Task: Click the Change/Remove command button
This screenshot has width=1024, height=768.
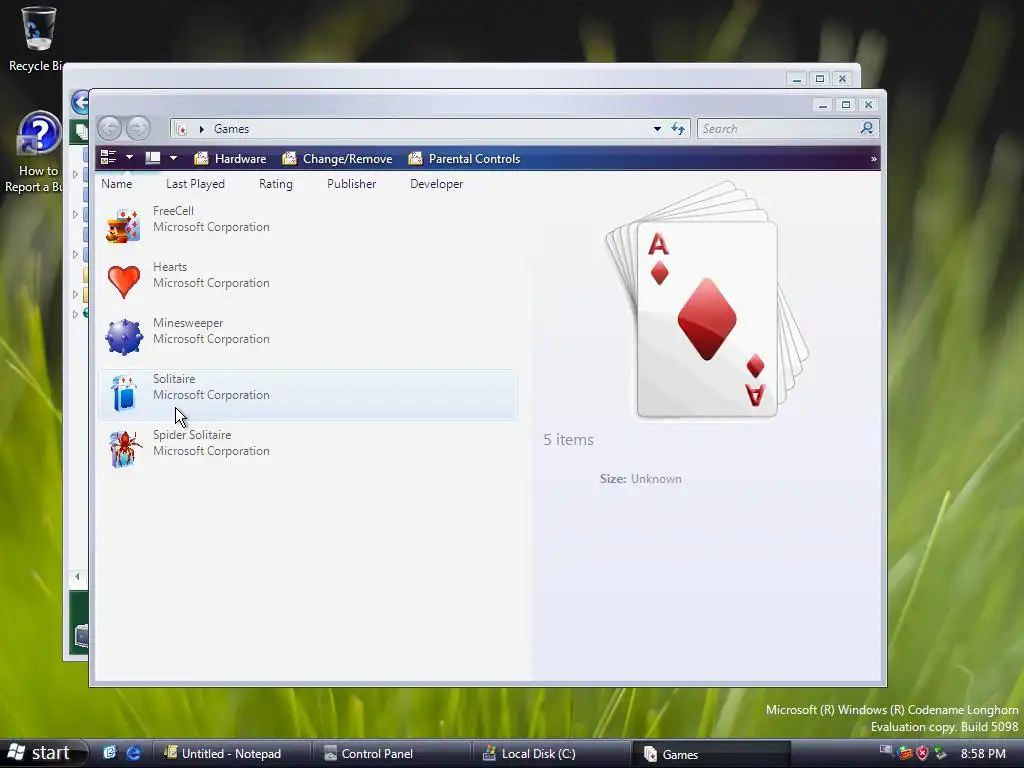Action: tap(337, 159)
